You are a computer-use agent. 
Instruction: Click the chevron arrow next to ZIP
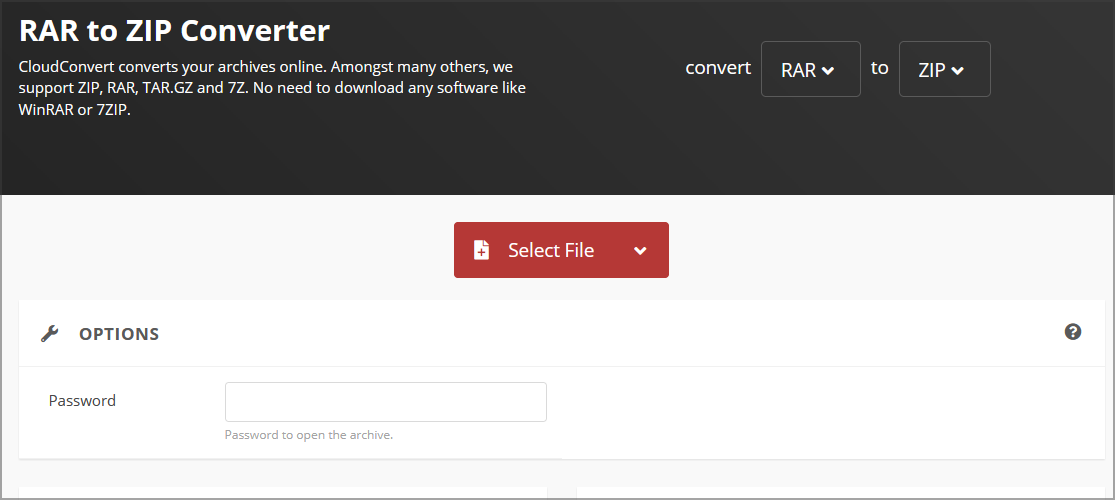958,71
